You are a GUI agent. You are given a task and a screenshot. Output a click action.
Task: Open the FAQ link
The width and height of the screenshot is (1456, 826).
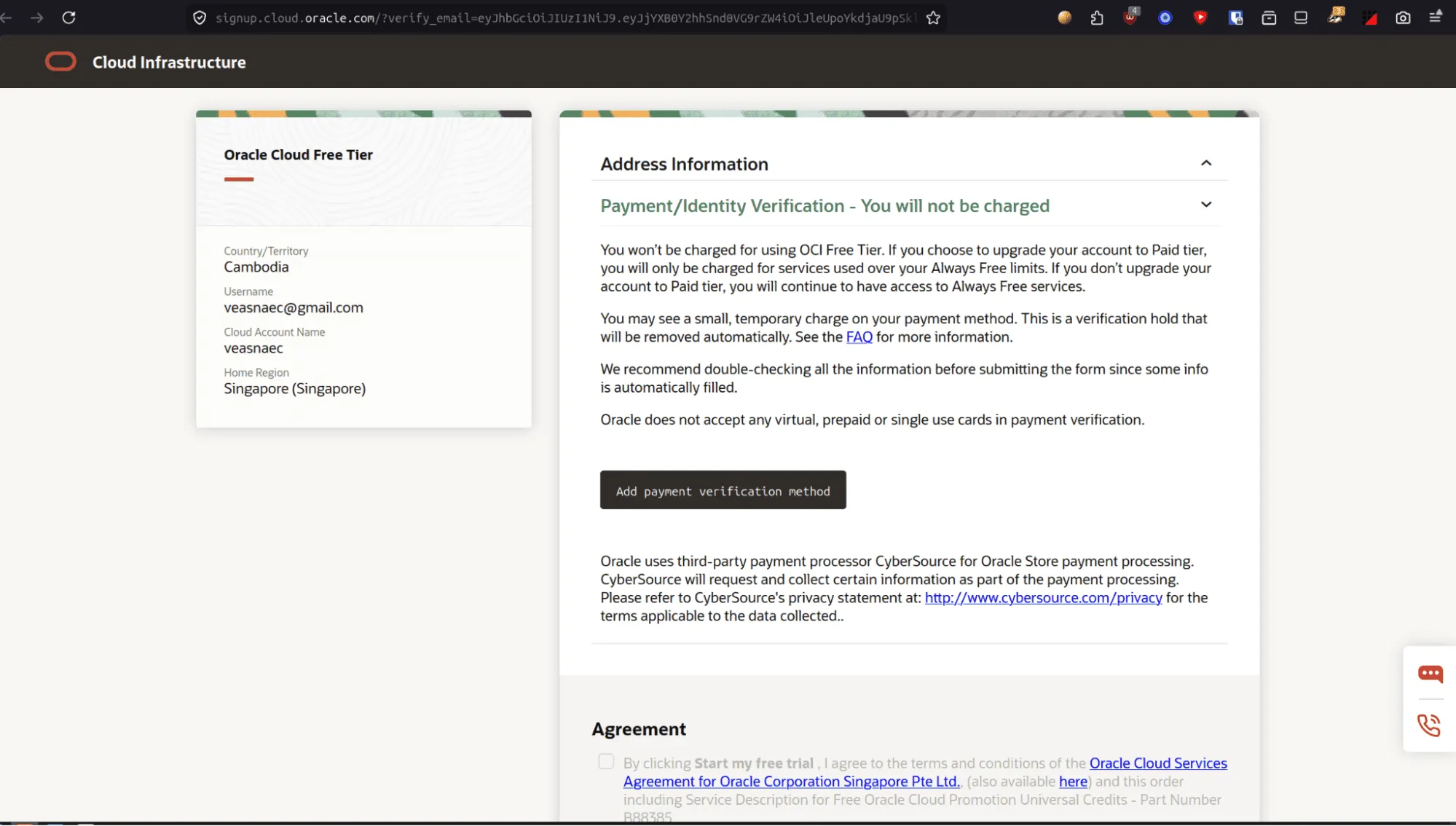[859, 337]
